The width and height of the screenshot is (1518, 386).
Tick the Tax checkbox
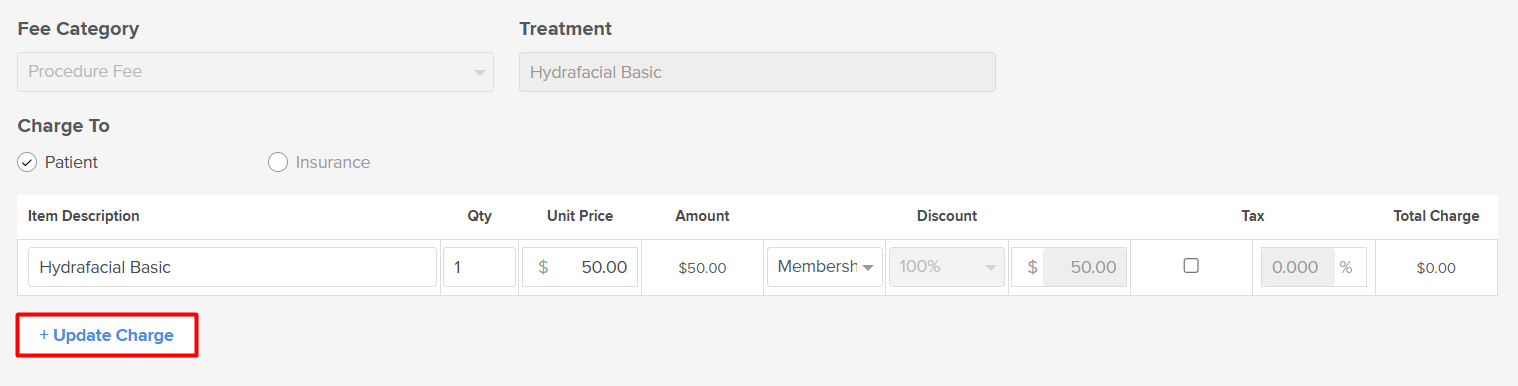(x=1190, y=266)
